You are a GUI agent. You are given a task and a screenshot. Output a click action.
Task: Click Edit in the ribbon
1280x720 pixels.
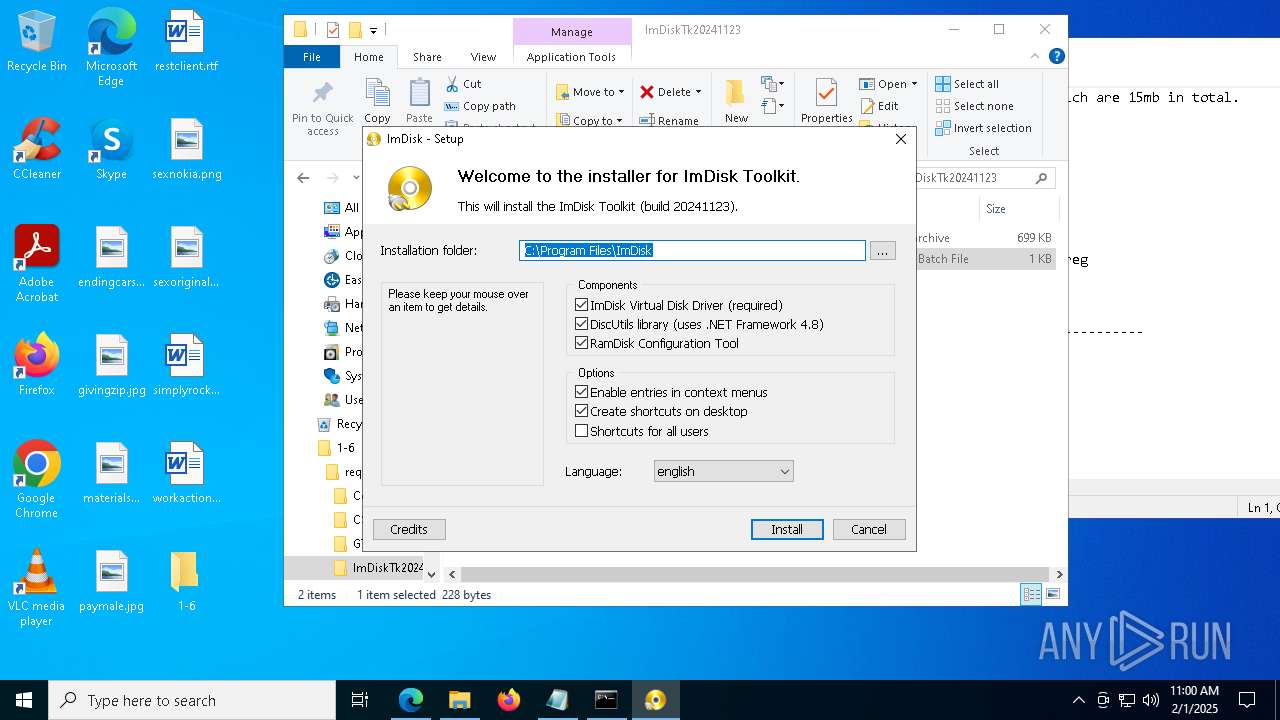879,106
